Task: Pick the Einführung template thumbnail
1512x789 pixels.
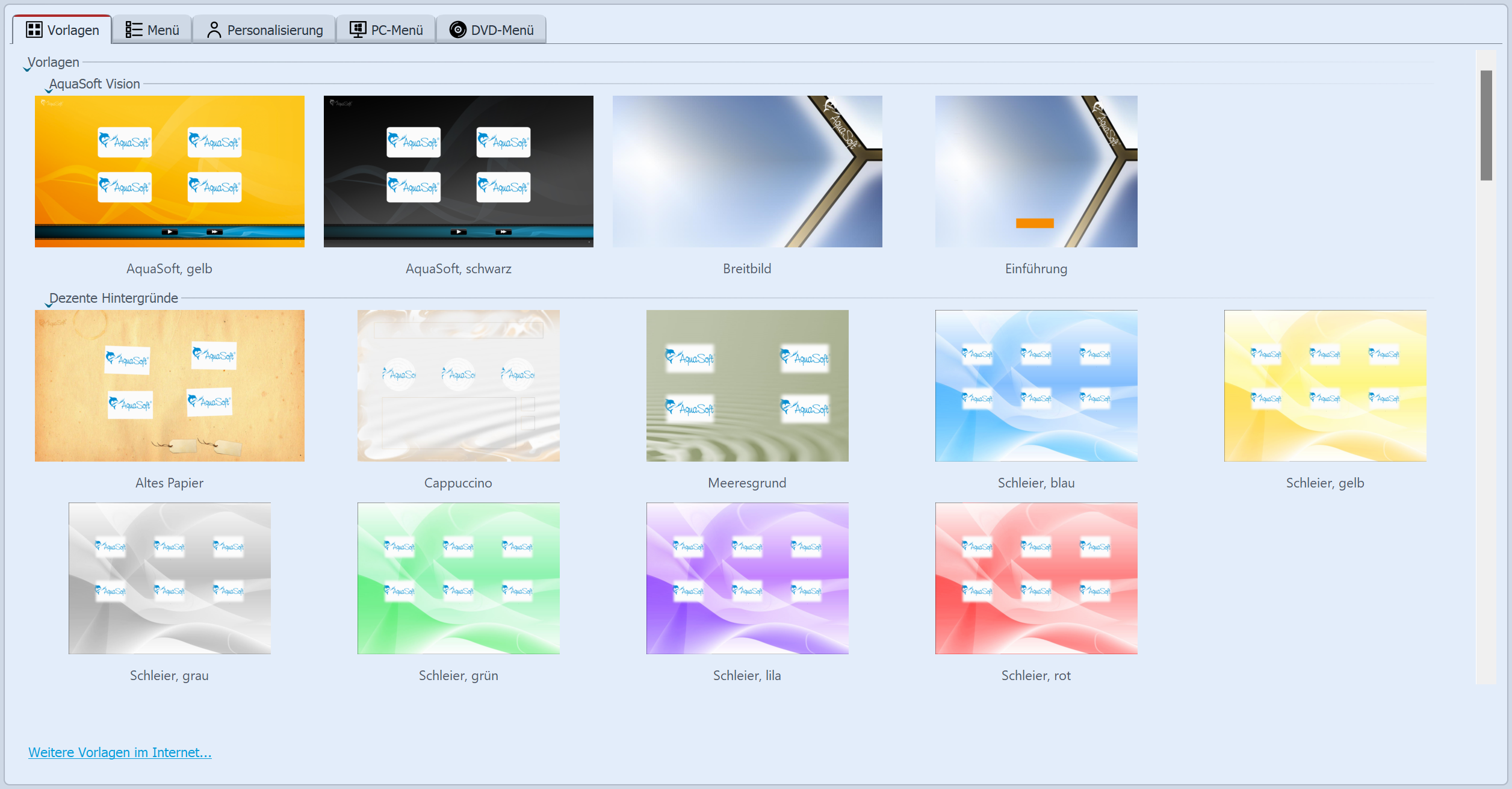Action: pyautogui.click(x=1036, y=172)
